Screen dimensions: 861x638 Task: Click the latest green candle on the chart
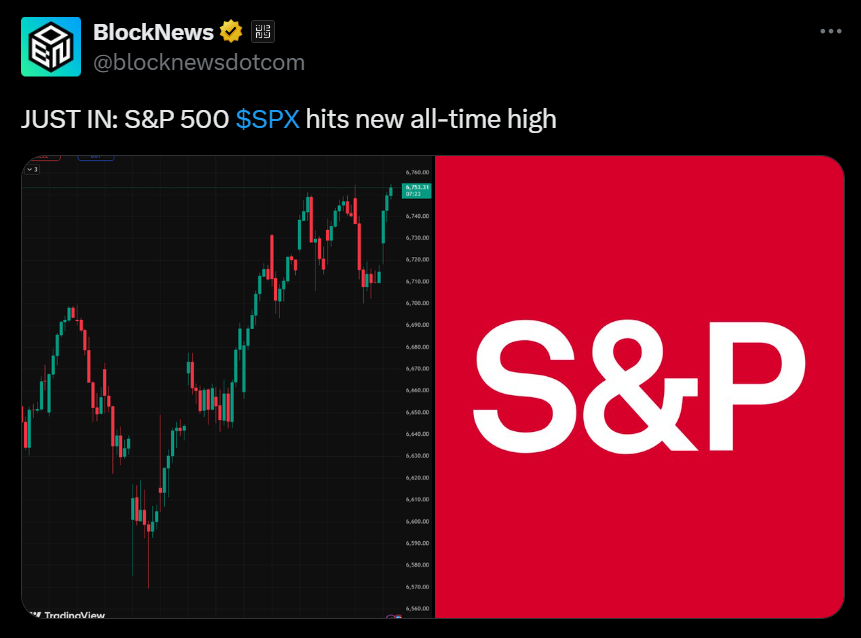390,190
